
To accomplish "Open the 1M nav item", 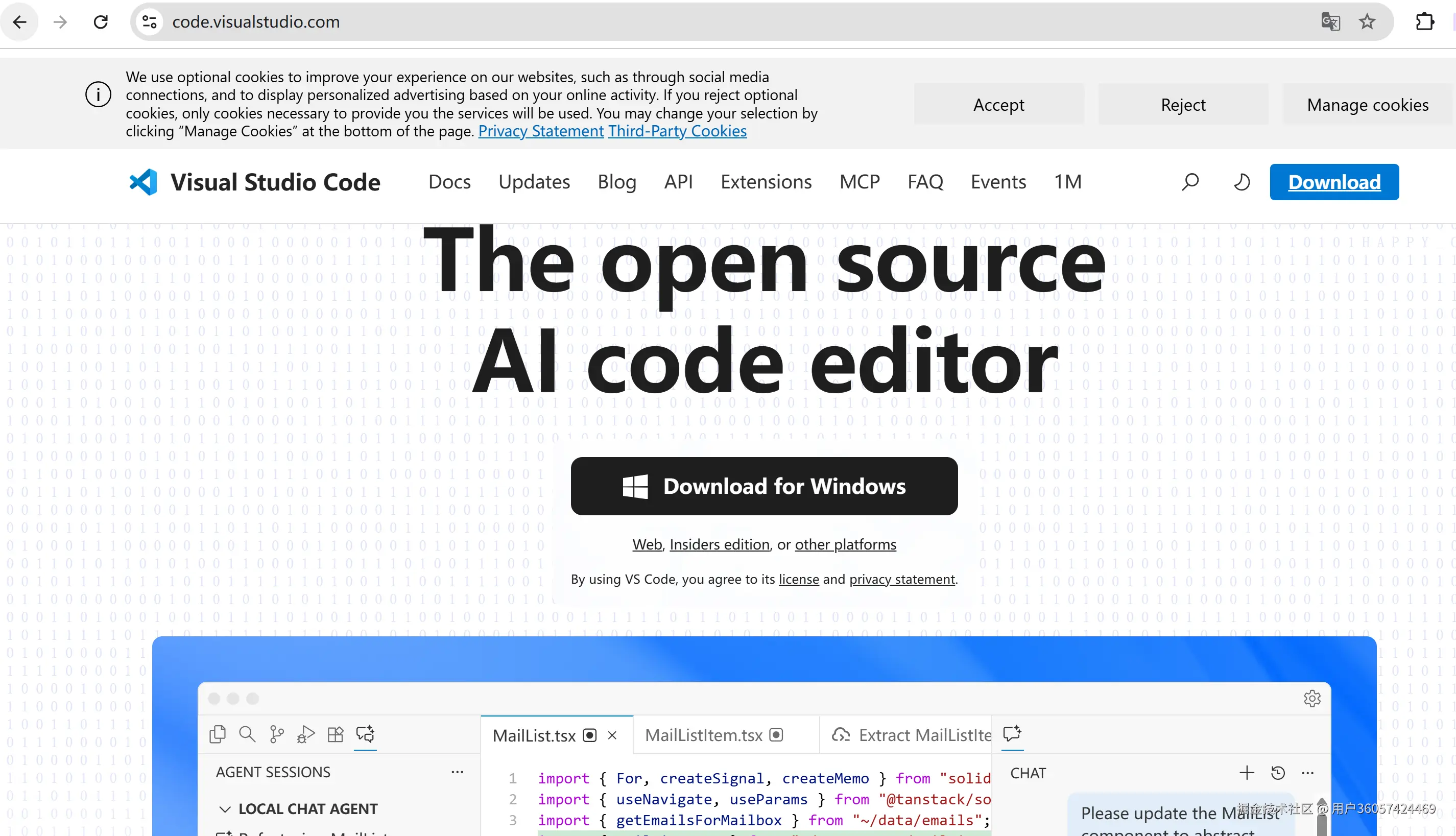I will coord(1067,182).
